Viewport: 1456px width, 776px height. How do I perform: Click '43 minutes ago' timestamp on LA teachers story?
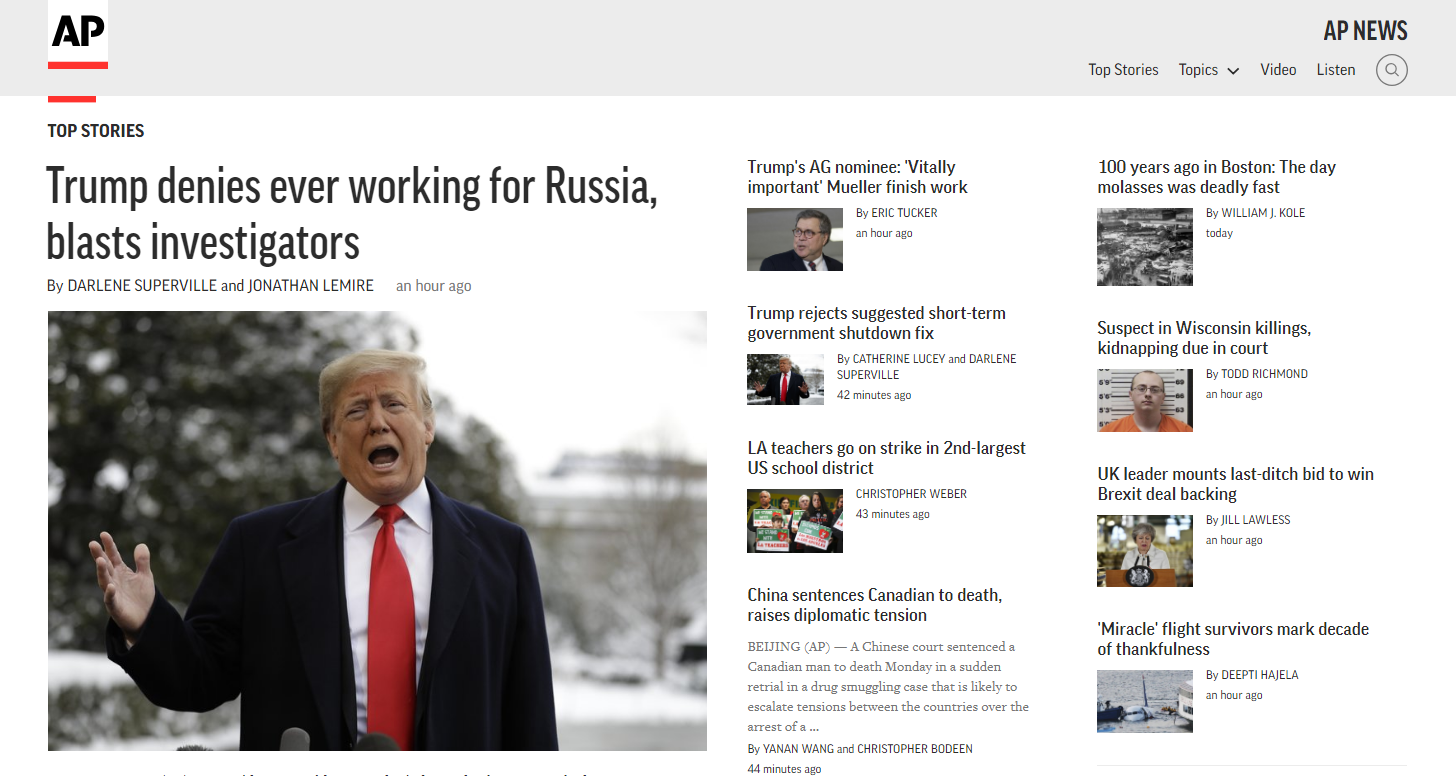click(893, 514)
